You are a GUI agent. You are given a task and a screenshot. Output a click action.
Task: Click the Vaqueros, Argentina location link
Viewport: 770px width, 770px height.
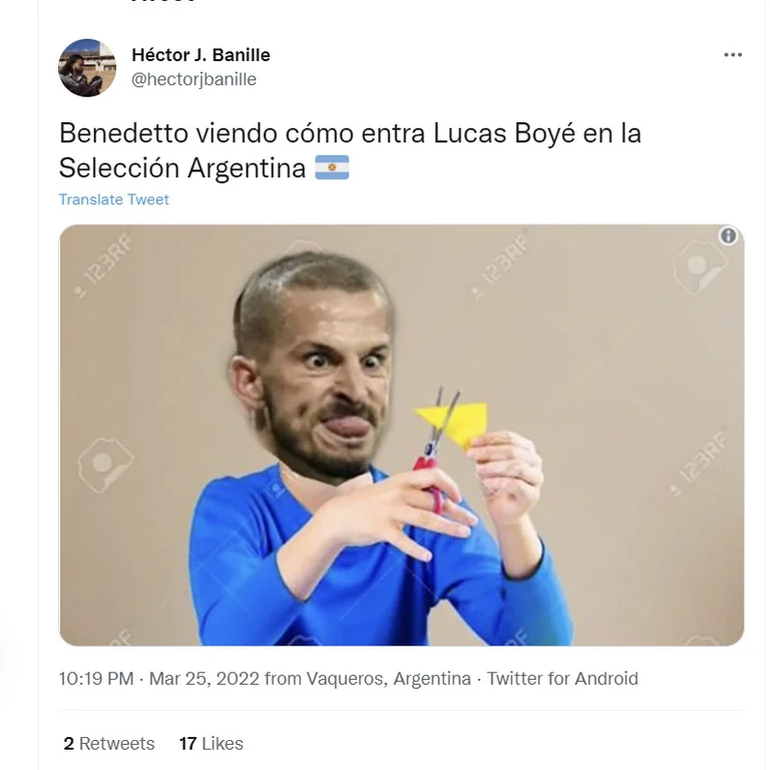[389, 679]
